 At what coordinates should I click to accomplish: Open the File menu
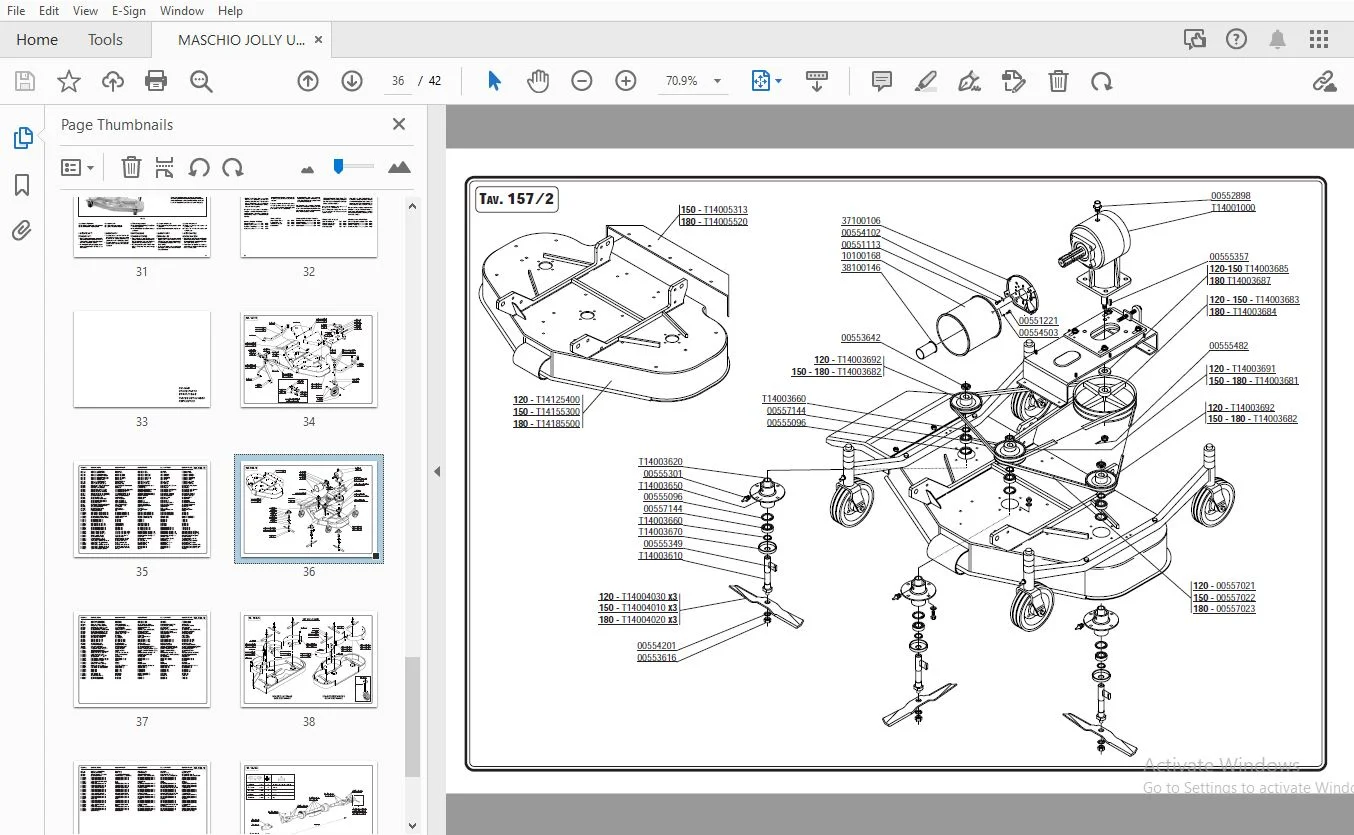[16, 11]
